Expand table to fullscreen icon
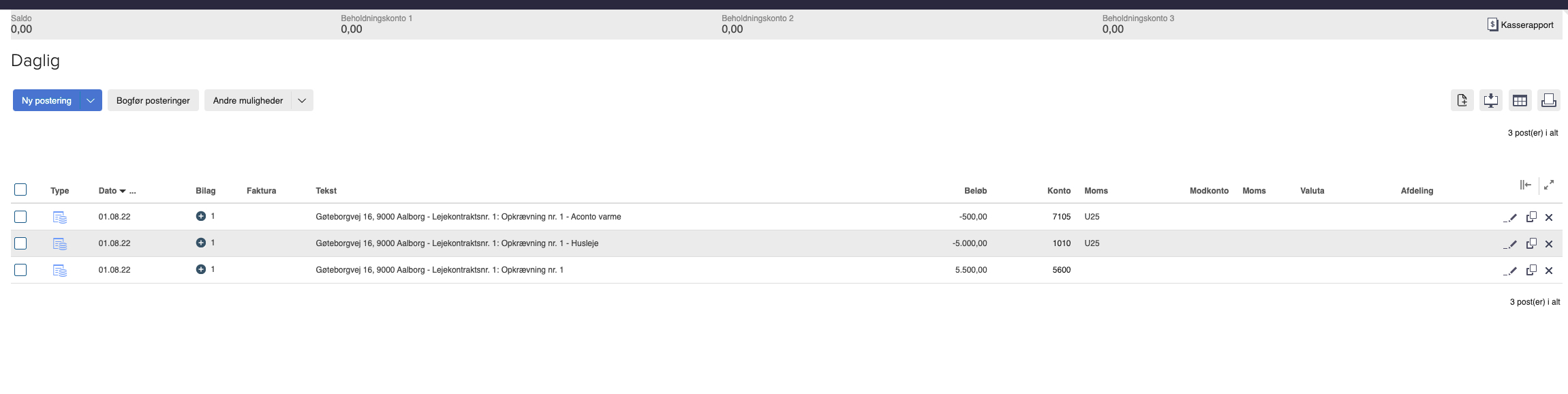Viewport: 1568px width, 394px height. (x=1549, y=185)
